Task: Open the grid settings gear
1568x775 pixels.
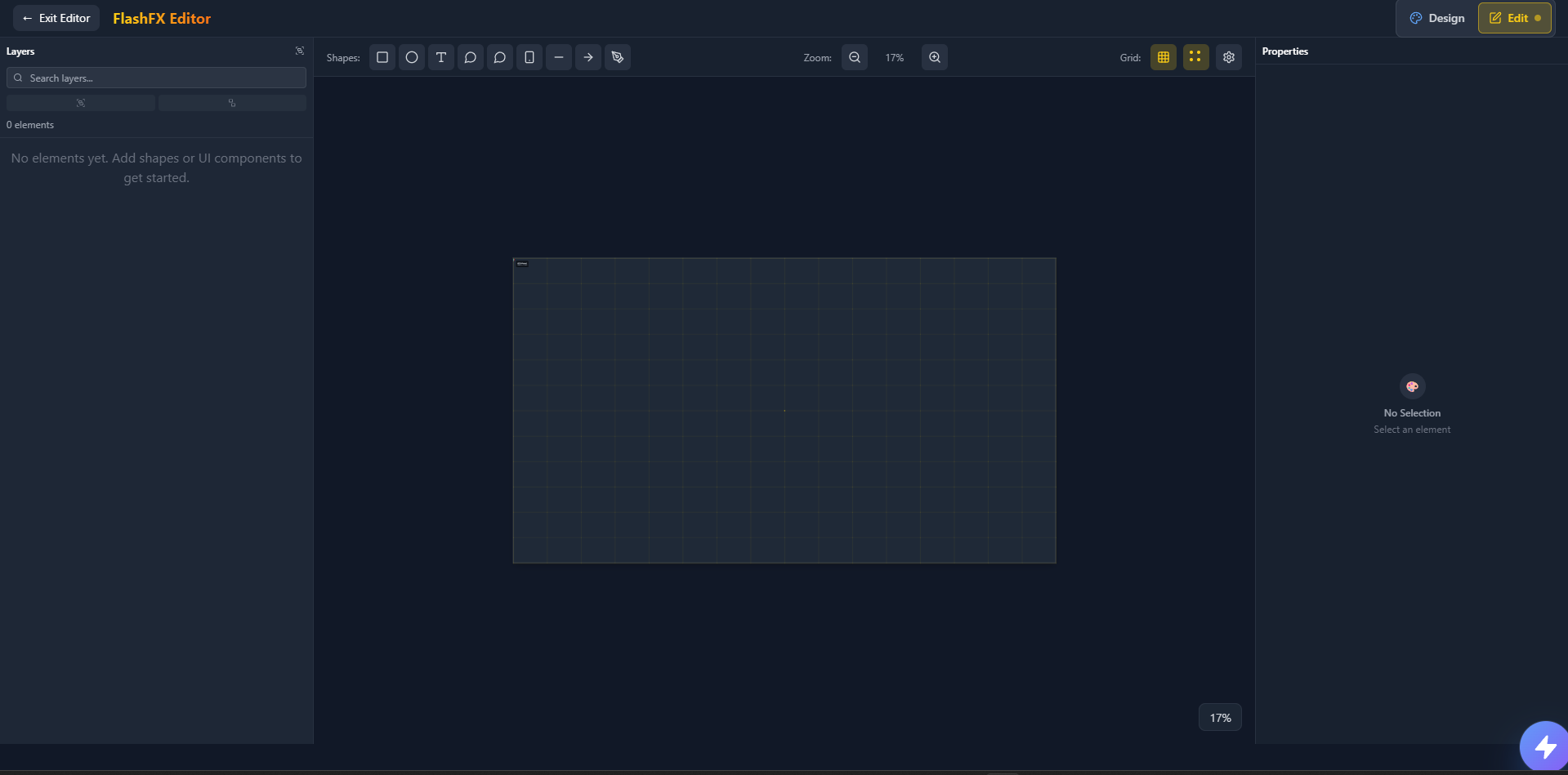Action: point(1229,57)
